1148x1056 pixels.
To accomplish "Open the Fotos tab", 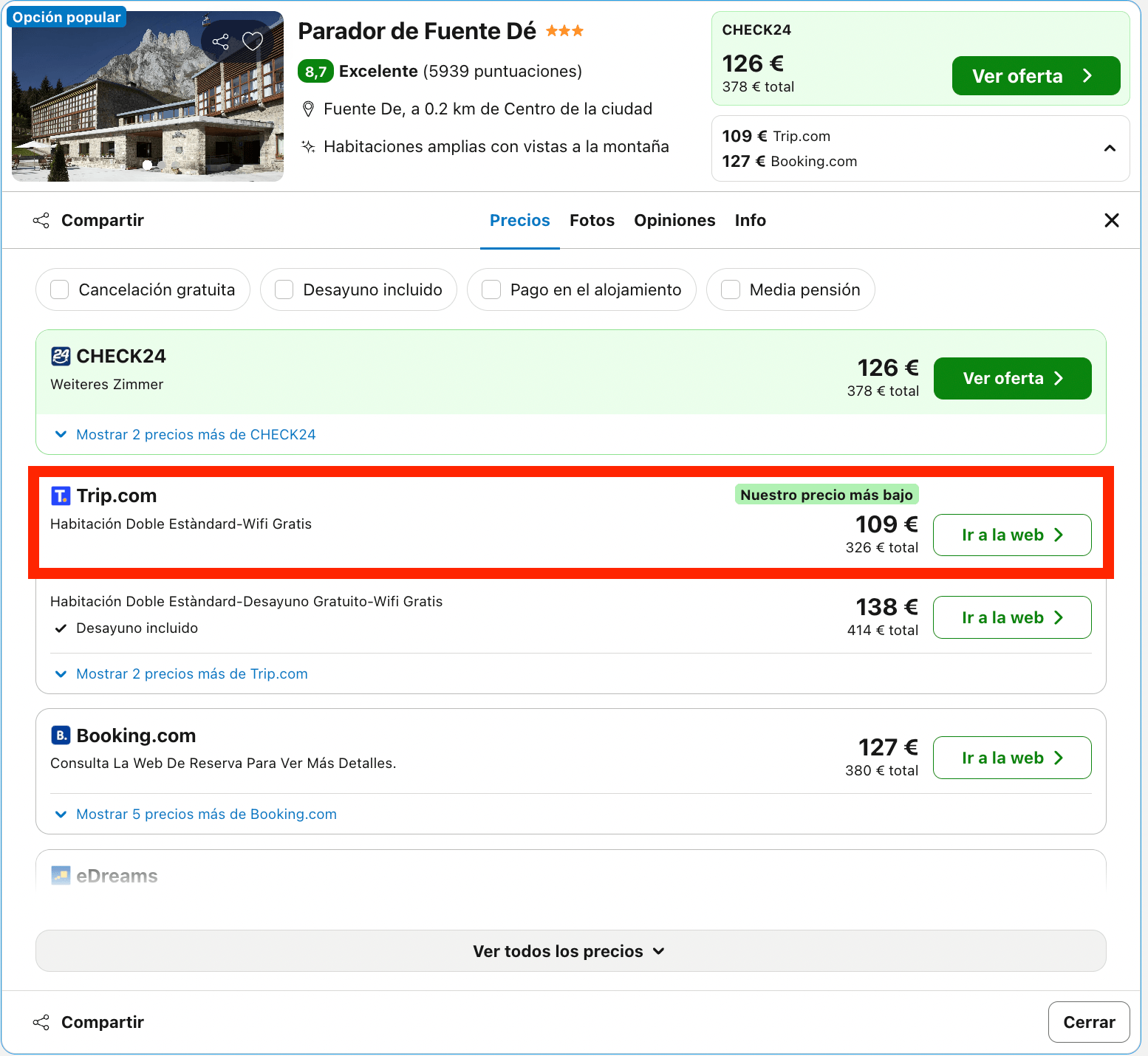I will pos(592,220).
